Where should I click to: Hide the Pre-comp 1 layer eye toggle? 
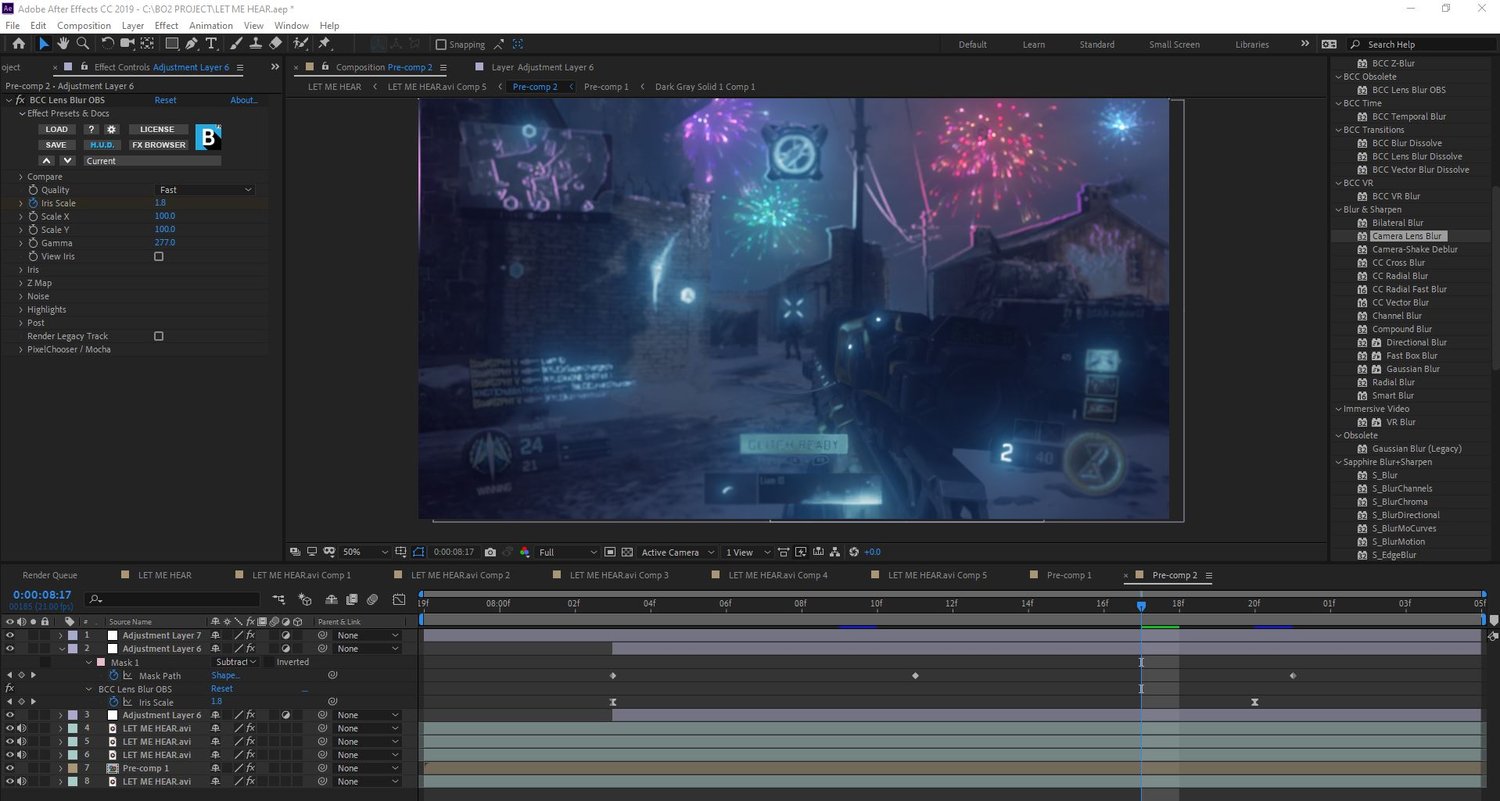10,768
